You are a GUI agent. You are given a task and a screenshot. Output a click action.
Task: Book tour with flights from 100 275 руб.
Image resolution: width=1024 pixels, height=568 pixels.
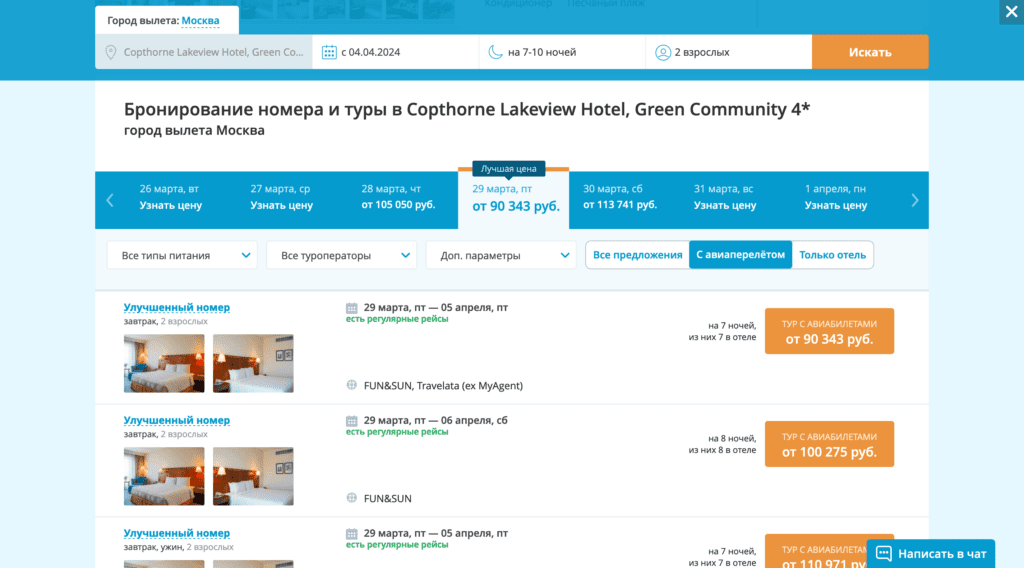[x=829, y=444]
